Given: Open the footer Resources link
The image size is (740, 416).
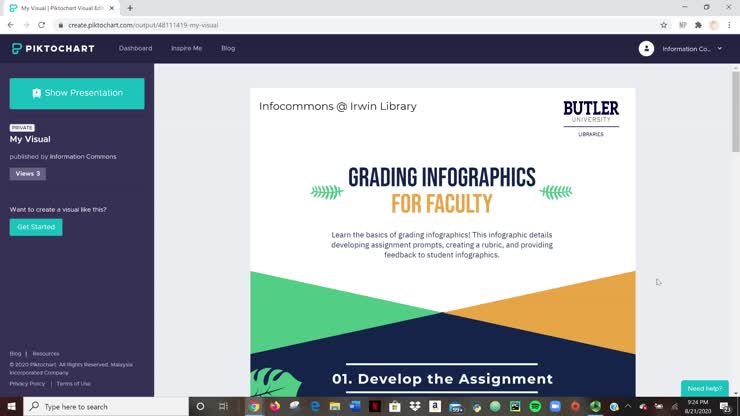Looking at the screenshot, I should pos(46,354).
